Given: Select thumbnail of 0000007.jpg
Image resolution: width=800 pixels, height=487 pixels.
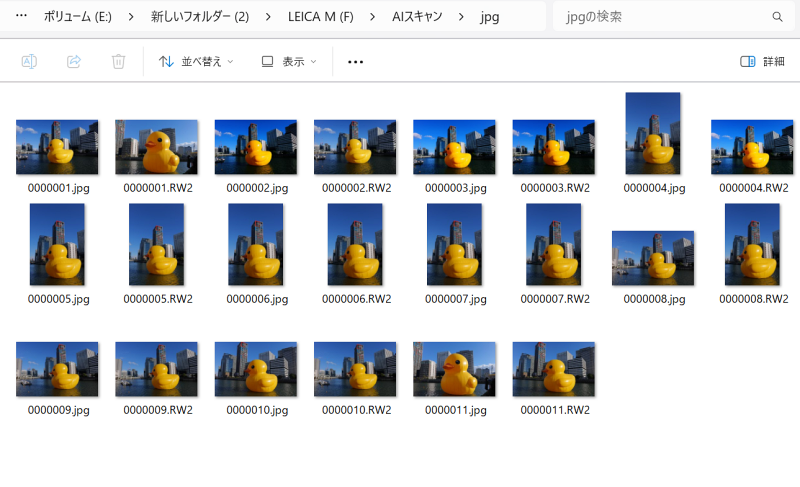Looking at the screenshot, I should [x=454, y=244].
